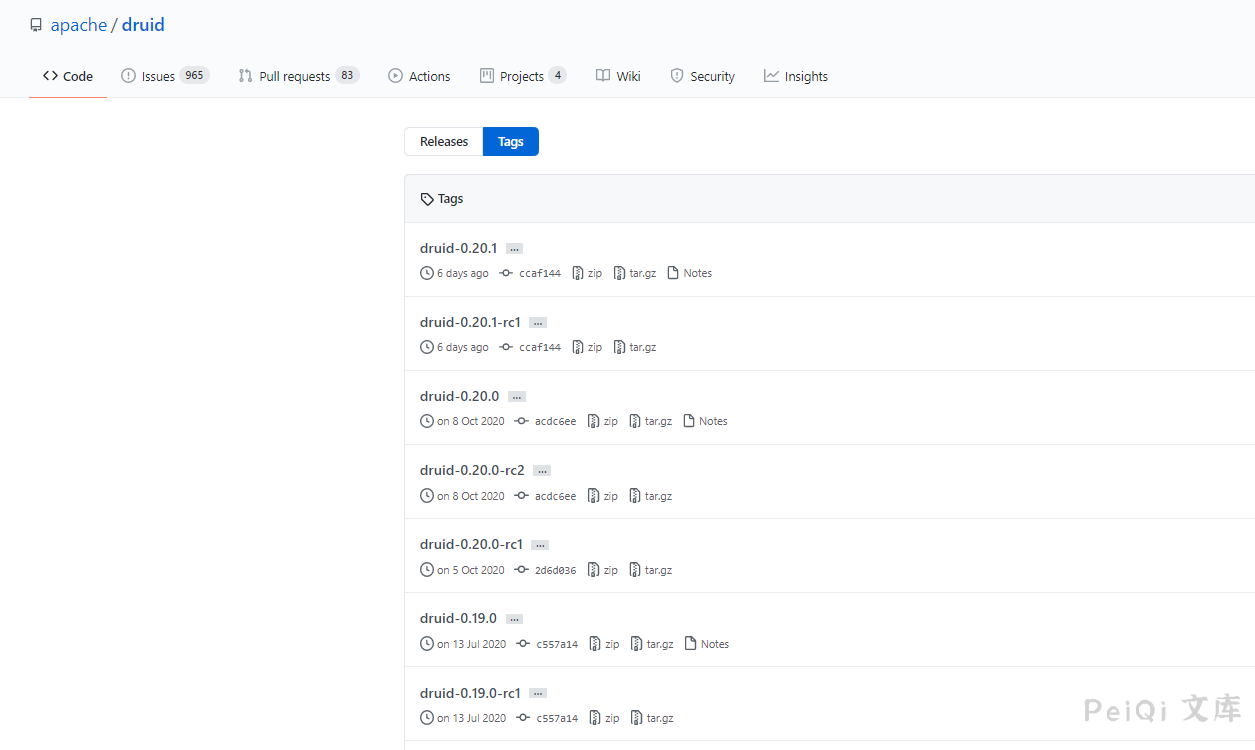Select the Tags toggle button
The width and height of the screenshot is (1255, 750).
click(x=510, y=142)
